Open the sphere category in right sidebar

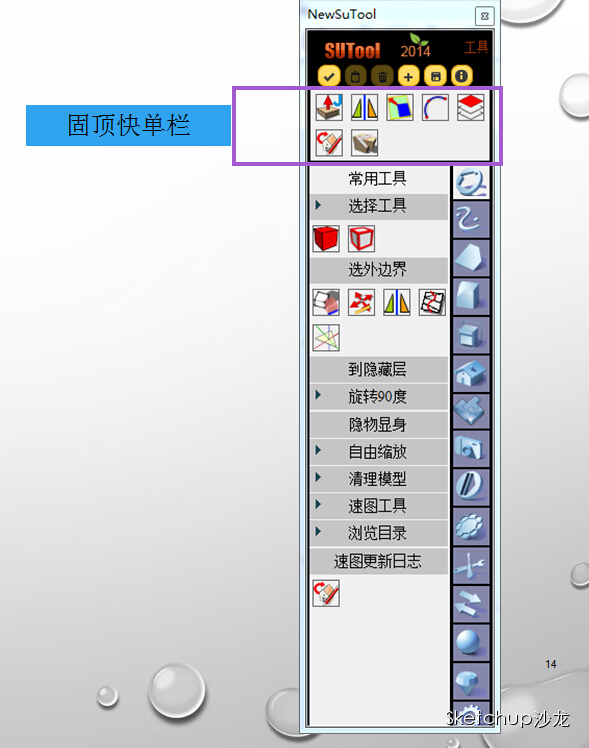pyautogui.click(x=470, y=643)
